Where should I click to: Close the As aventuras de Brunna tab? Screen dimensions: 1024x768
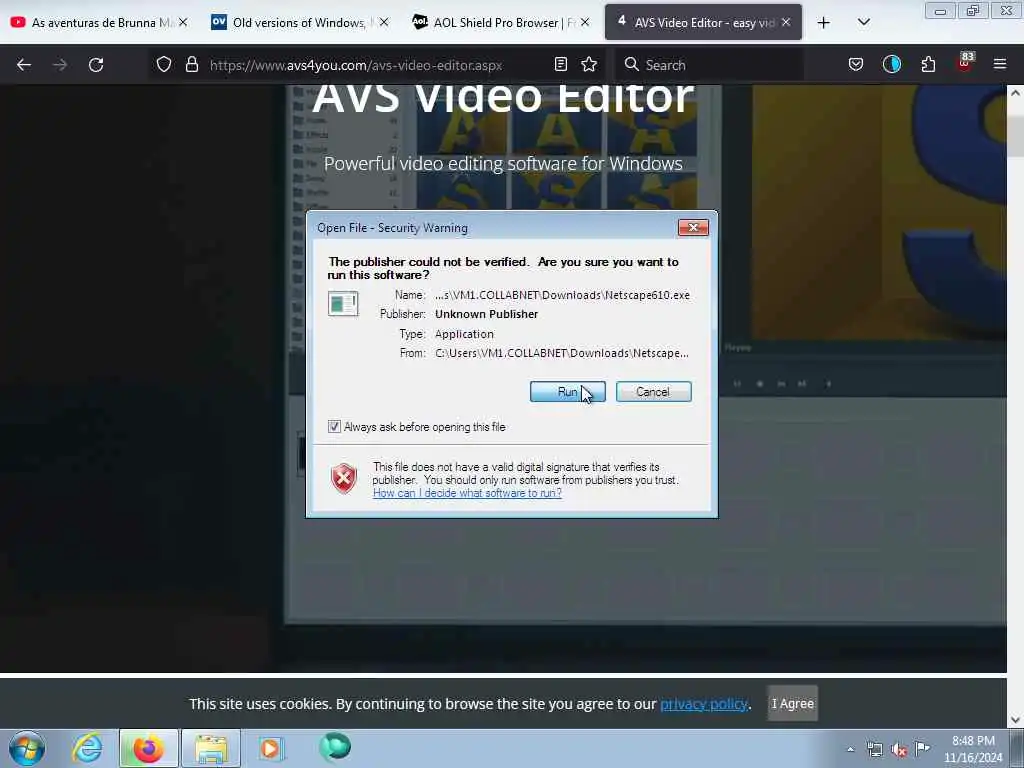click(x=183, y=22)
